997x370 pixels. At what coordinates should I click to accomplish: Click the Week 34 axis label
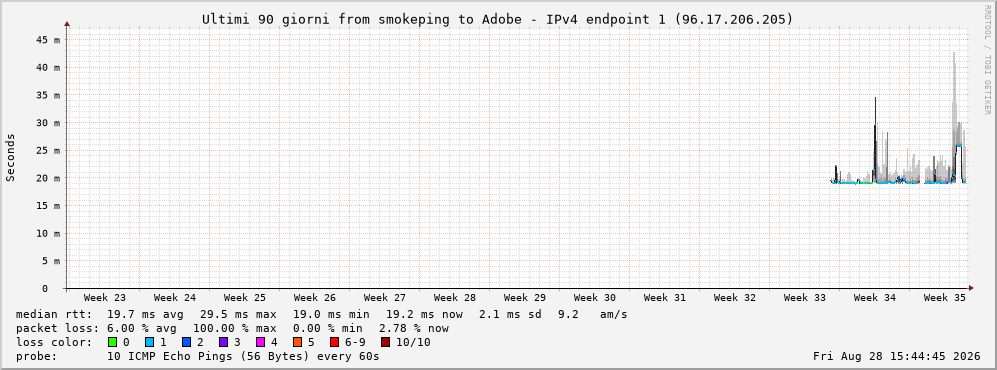point(874,298)
